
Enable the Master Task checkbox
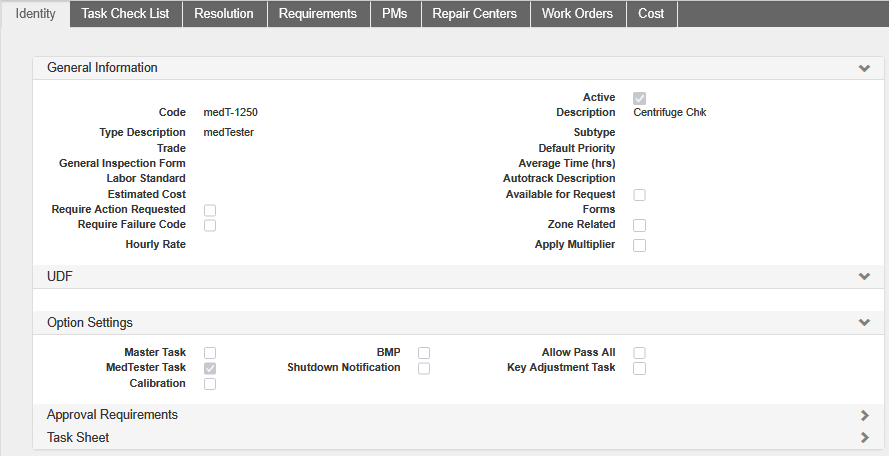point(210,353)
